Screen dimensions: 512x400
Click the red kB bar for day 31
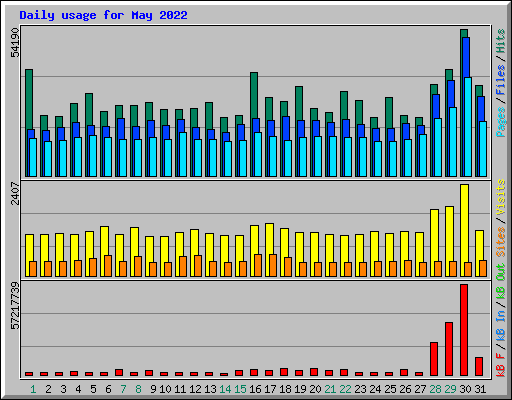479,366
